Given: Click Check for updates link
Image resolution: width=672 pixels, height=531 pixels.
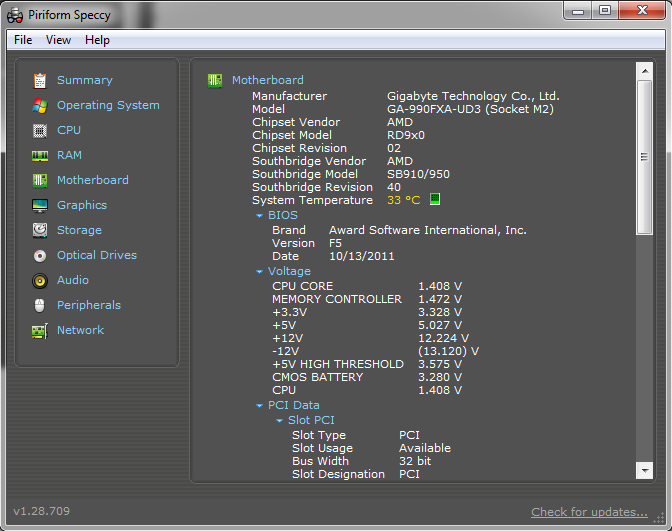Looking at the screenshot, I should (x=589, y=512).
